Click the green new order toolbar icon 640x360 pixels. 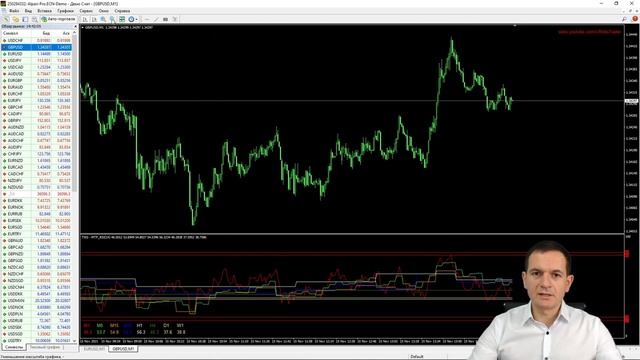click(6, 19)
